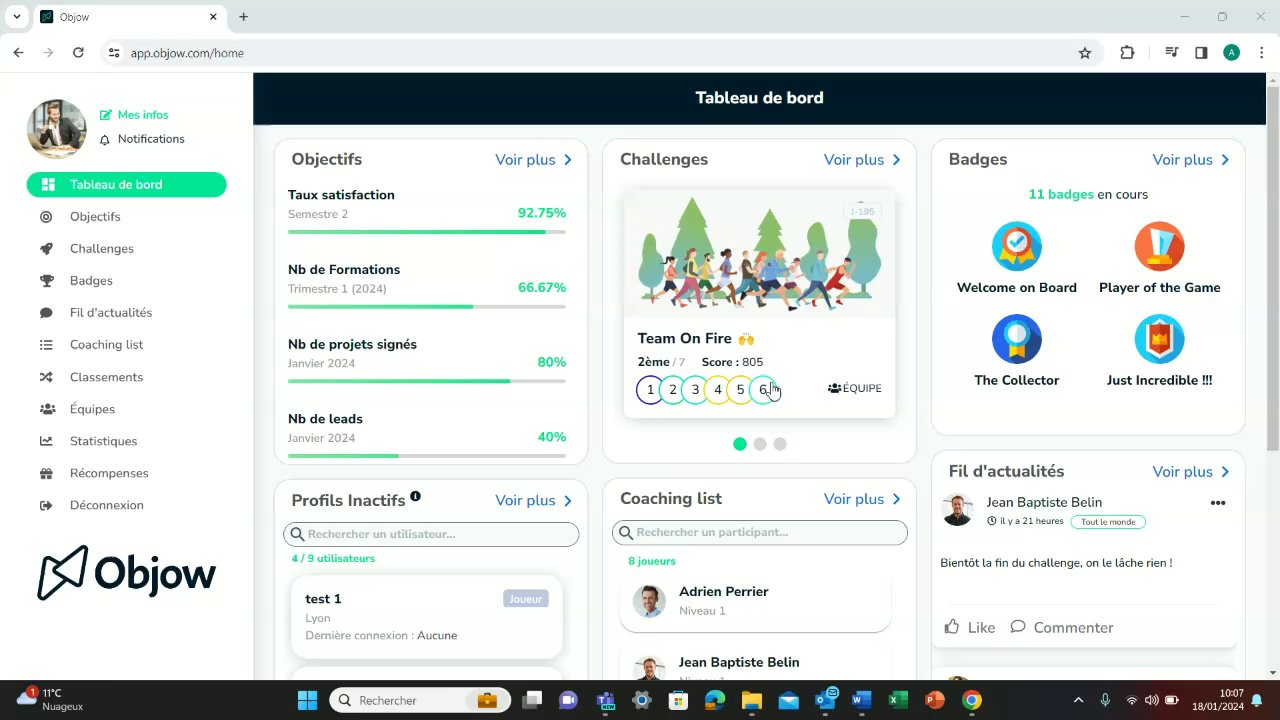Open a new browser tab
Viewport: 1280px width, 720px height.
[x=243, y=17]
